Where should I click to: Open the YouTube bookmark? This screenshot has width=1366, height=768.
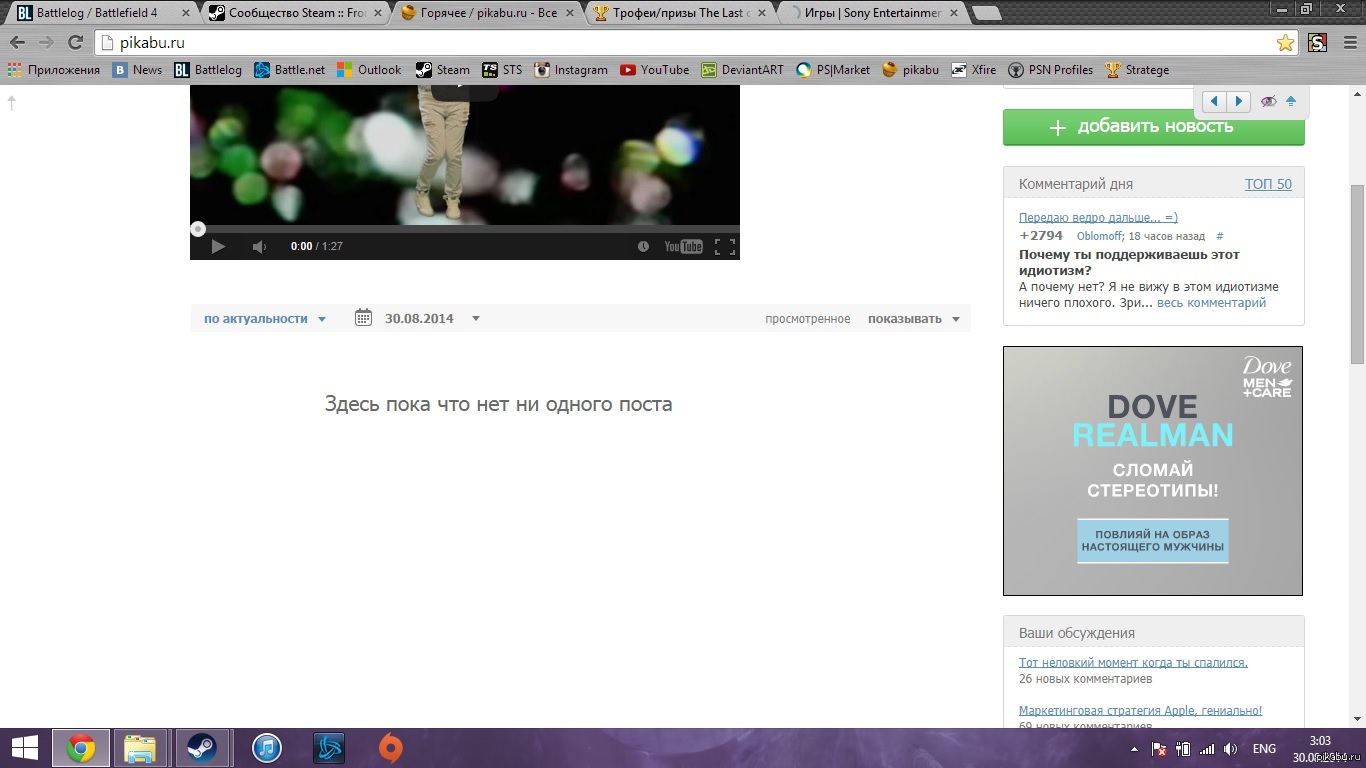coord(655,70)
